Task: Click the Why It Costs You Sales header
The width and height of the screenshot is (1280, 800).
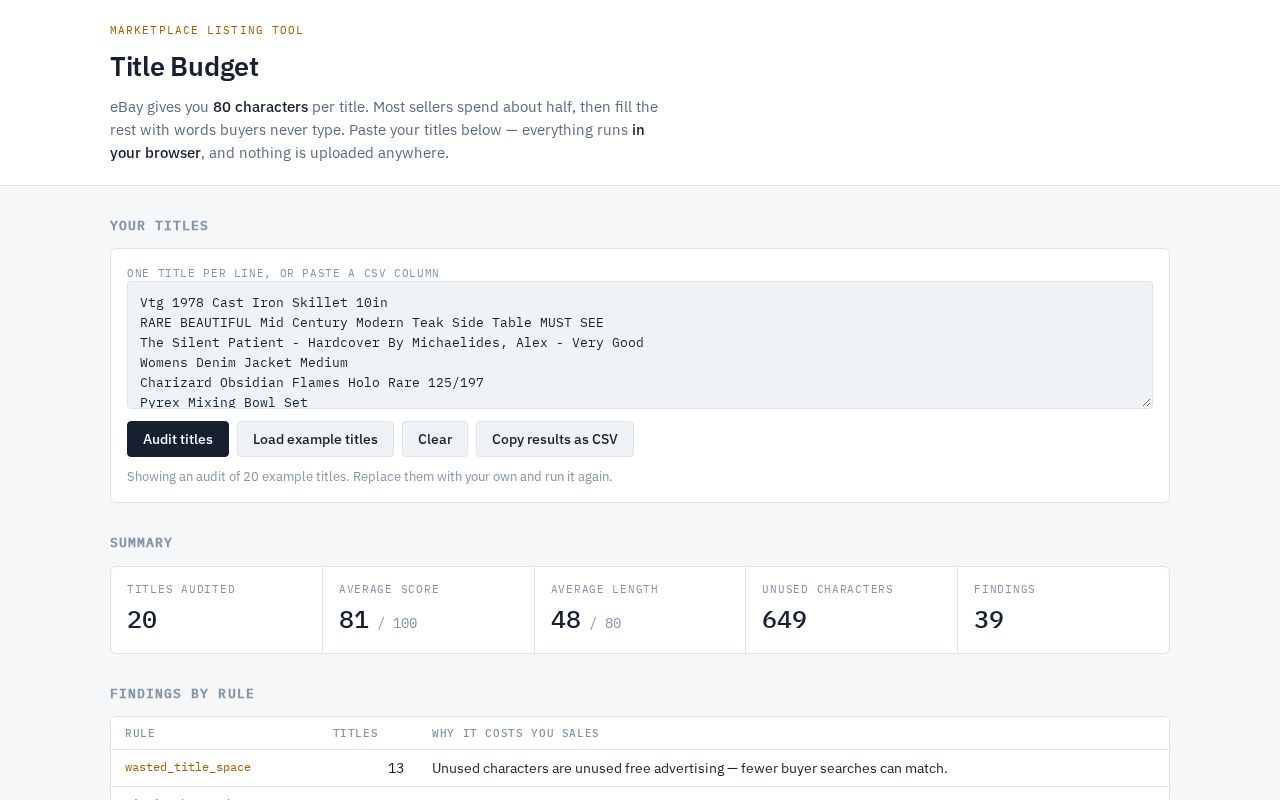Action: [x=515, y=733]
